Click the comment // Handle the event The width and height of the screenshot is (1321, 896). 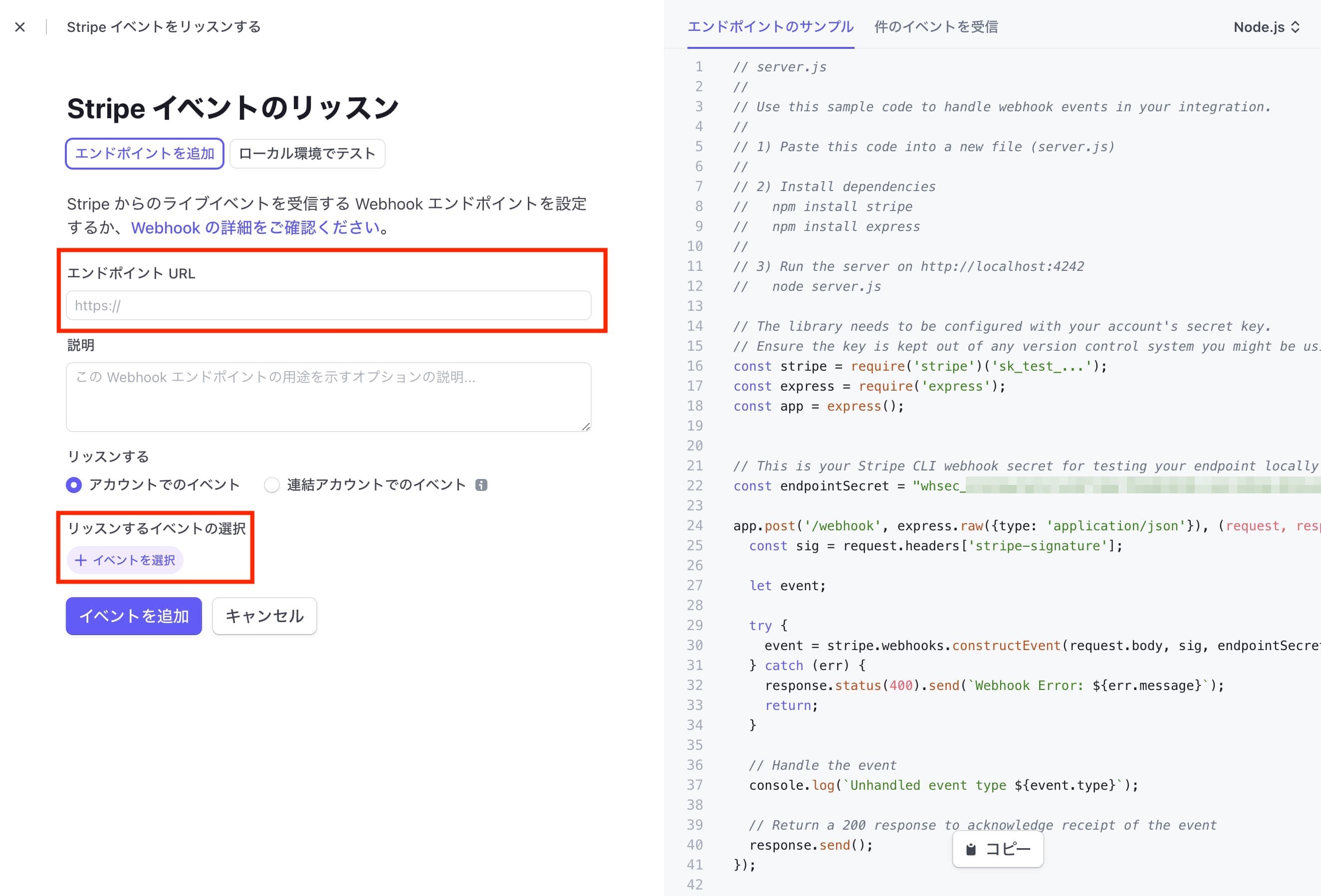[823, 765]
